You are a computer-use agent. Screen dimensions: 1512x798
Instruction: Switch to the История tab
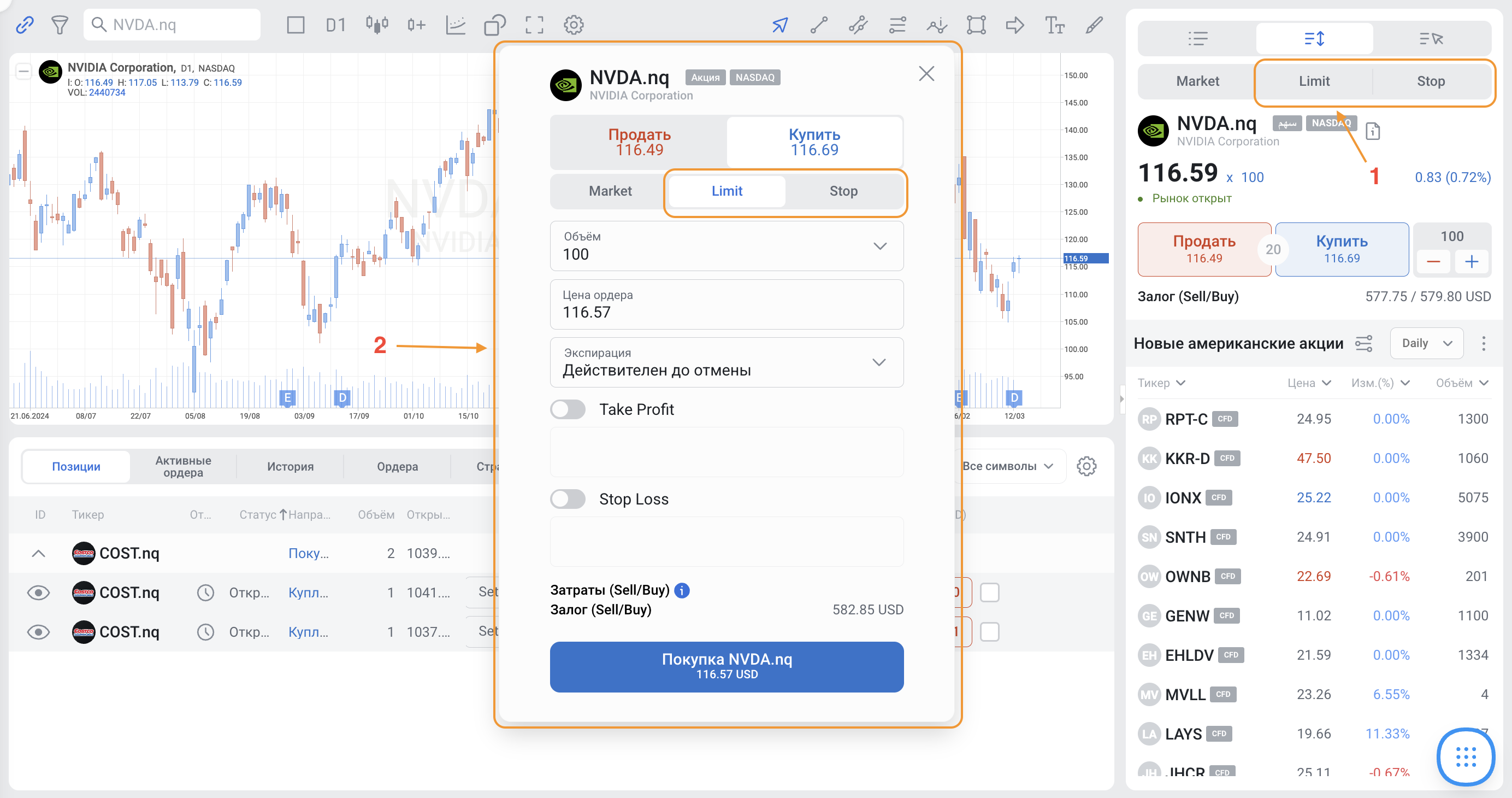pyautogui.click(x=290, y=466)
